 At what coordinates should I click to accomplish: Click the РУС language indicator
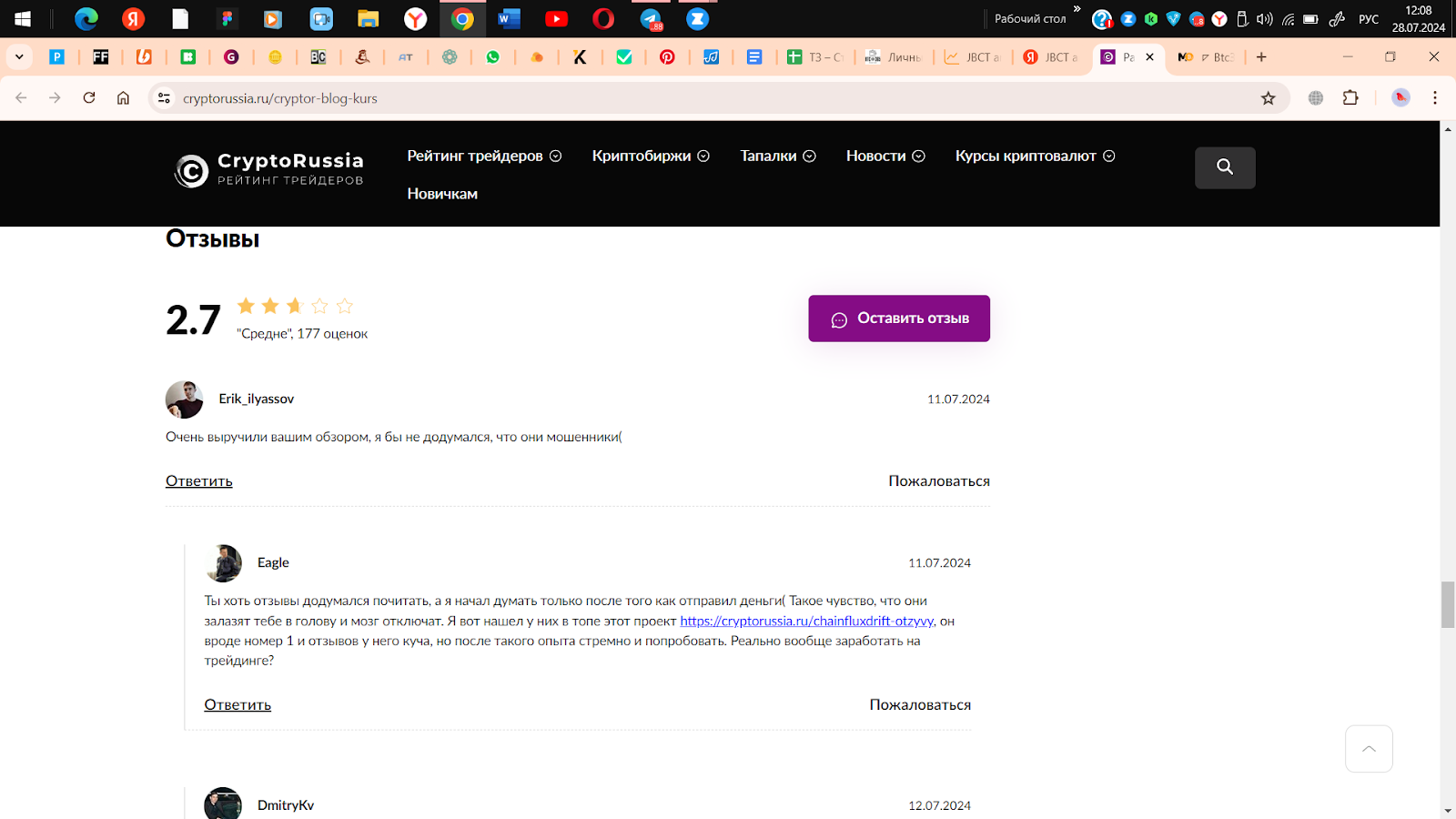coord(1369,18)
